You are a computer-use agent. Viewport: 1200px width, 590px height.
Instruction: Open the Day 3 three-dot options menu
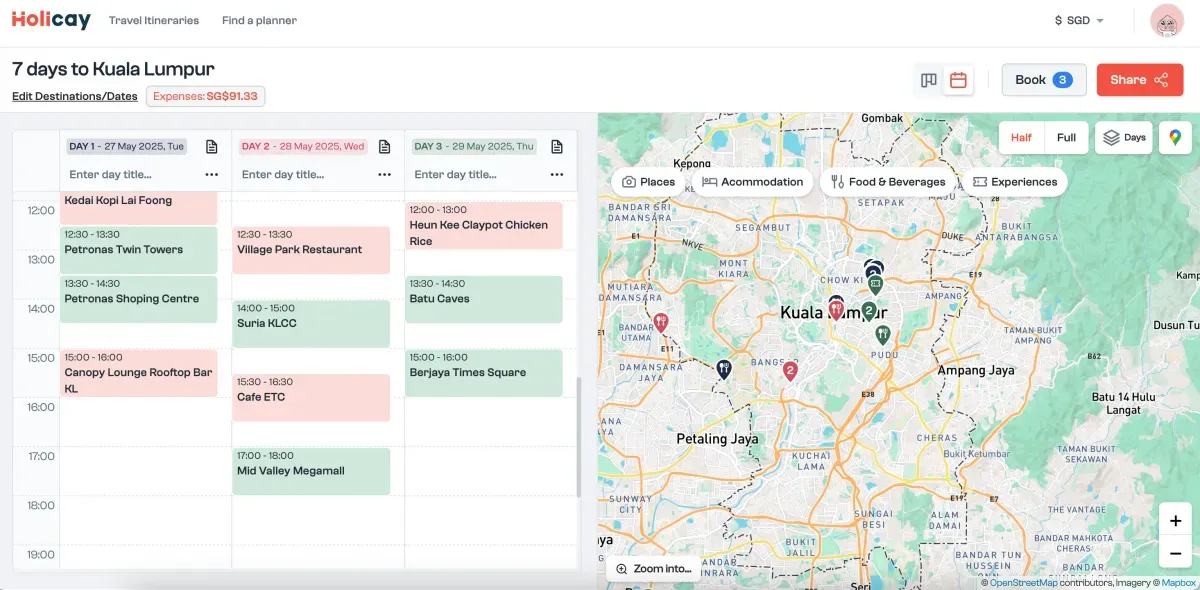(557, 174)
